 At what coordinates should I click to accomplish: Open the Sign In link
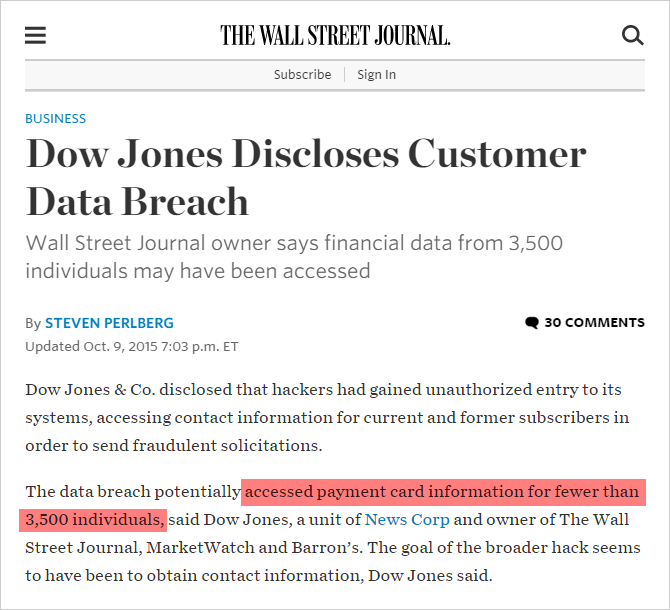376,75
